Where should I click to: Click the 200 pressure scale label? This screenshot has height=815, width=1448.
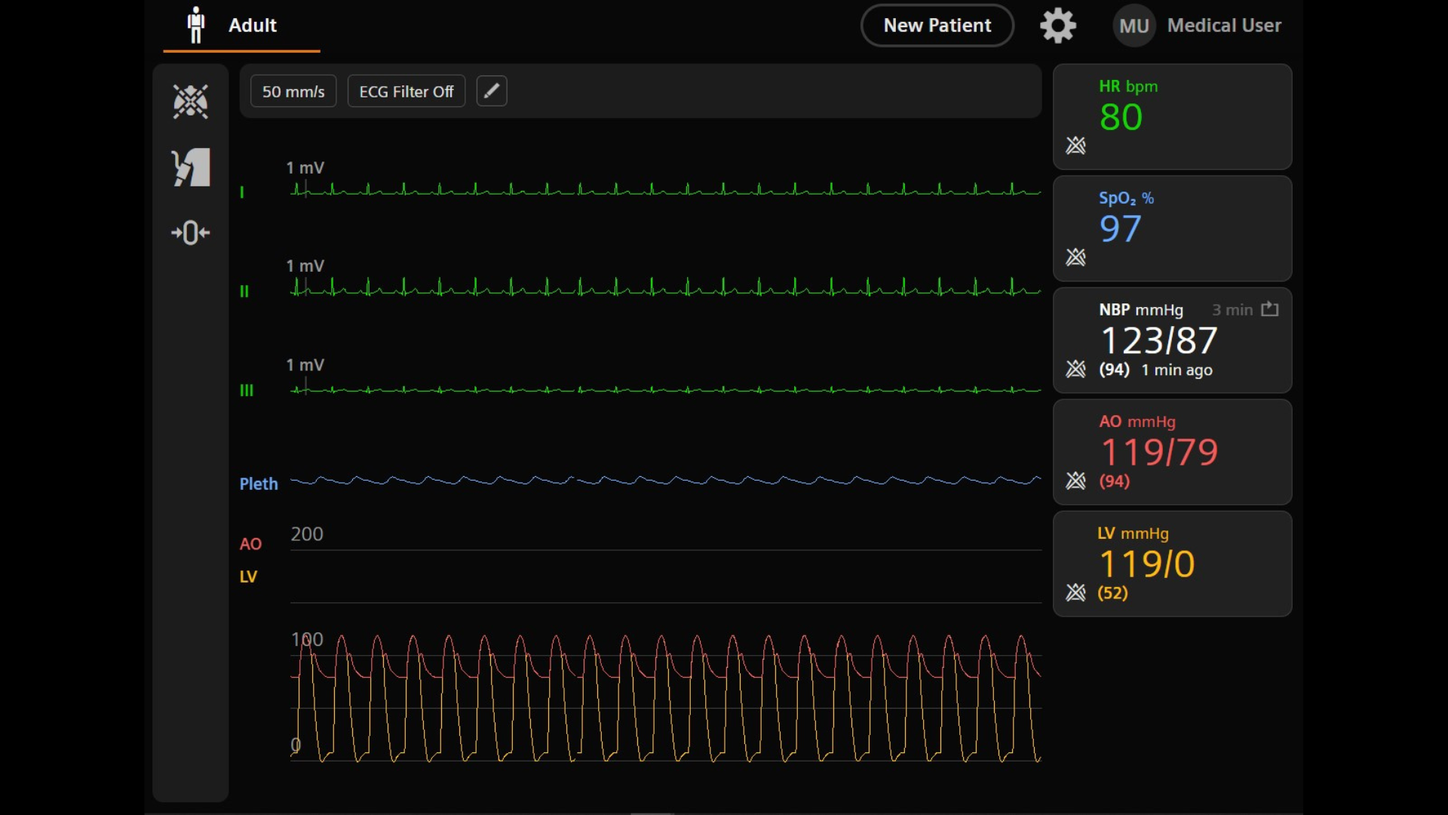click(x=307, y=534)
